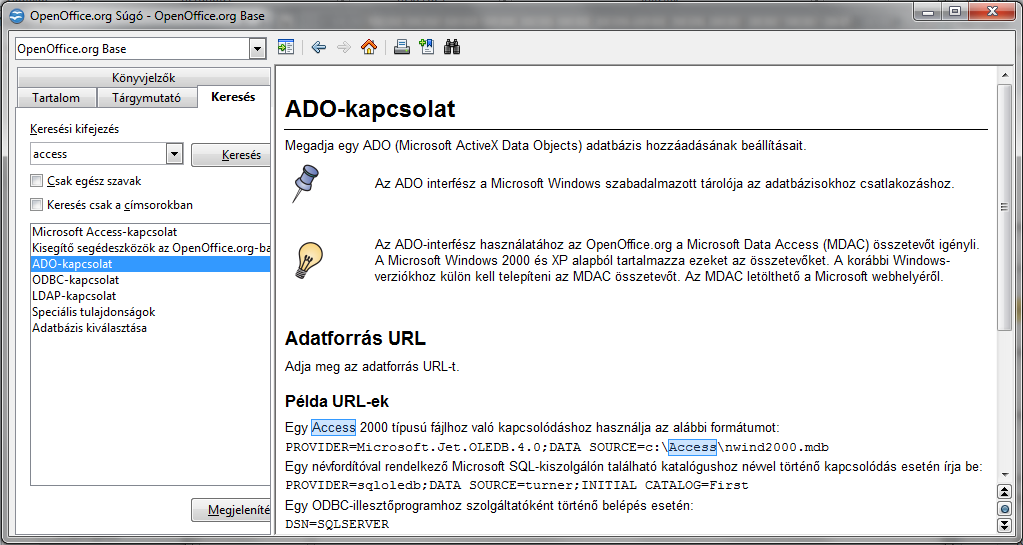The width and height of the screenshot is (1023, 545).
Task: Minimize the help window
Action: click(x=928, y=11)
